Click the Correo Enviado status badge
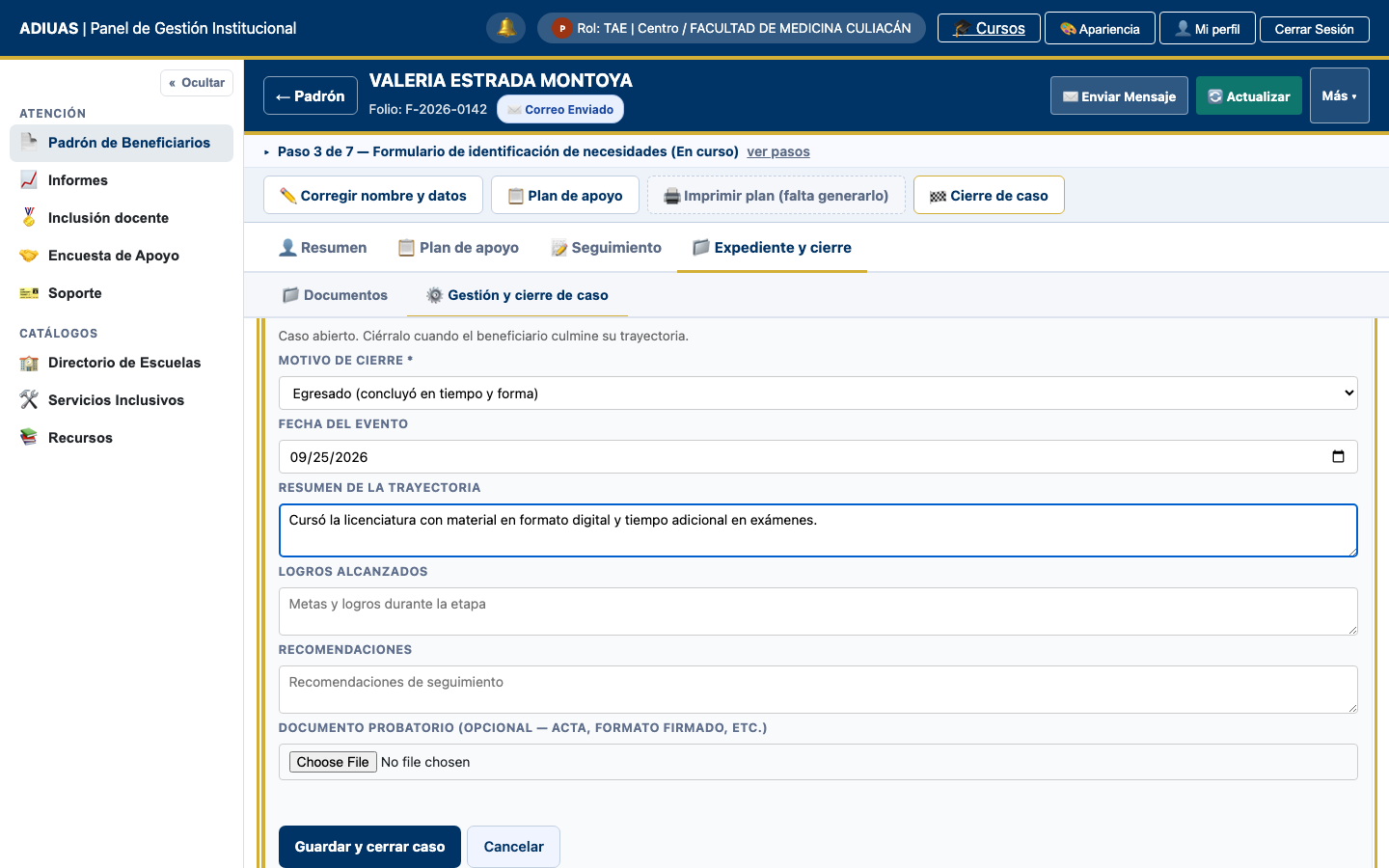Image resolution: width=1389 pixels, height=868 pixels. tap(560, 109)
